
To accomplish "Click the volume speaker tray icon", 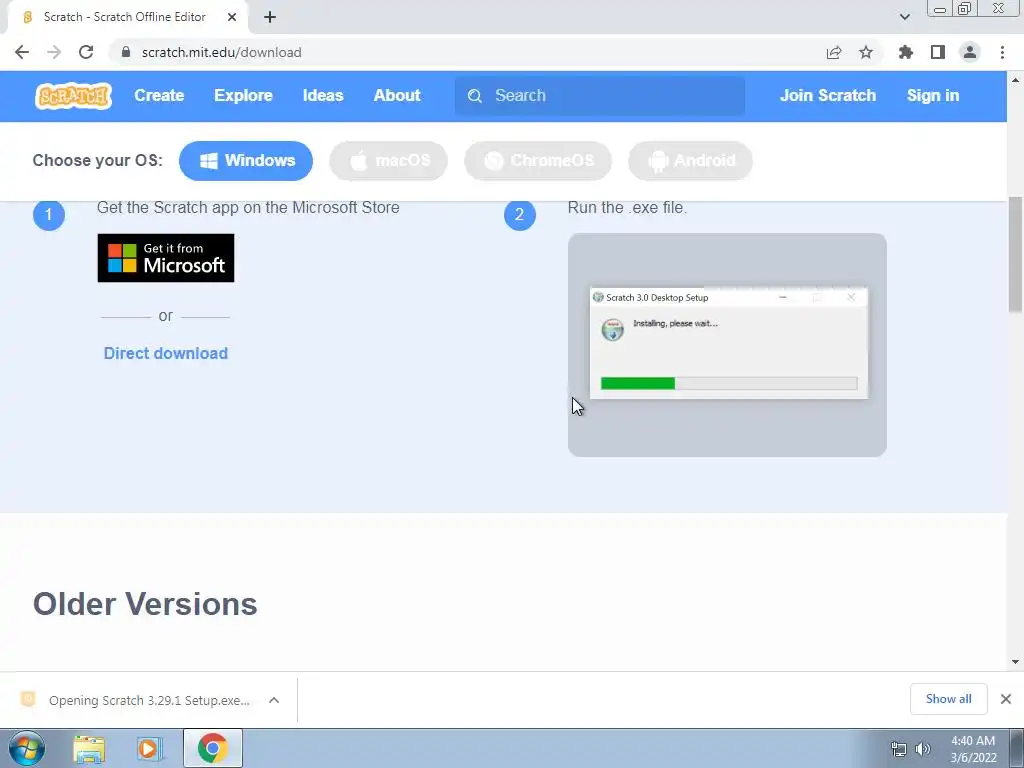I will coord(923,749).
